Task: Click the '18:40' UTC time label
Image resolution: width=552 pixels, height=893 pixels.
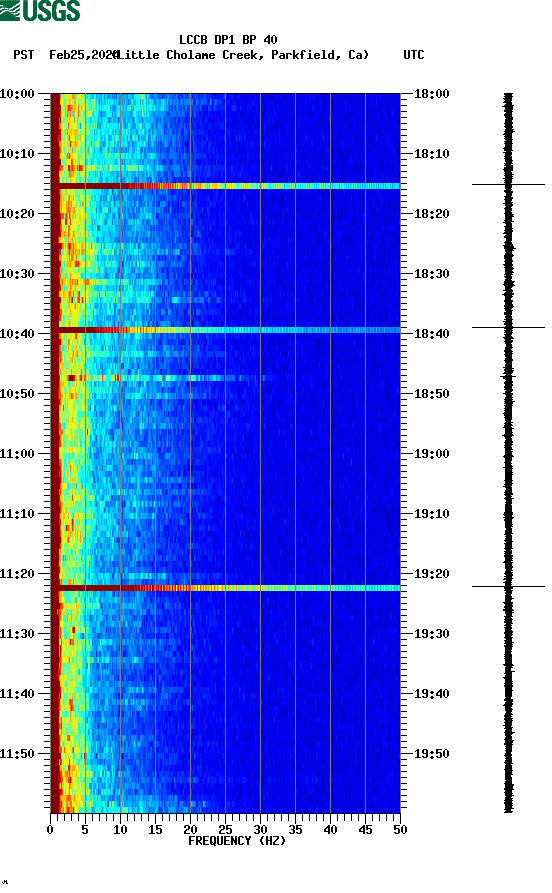Action: pos(431,334)
